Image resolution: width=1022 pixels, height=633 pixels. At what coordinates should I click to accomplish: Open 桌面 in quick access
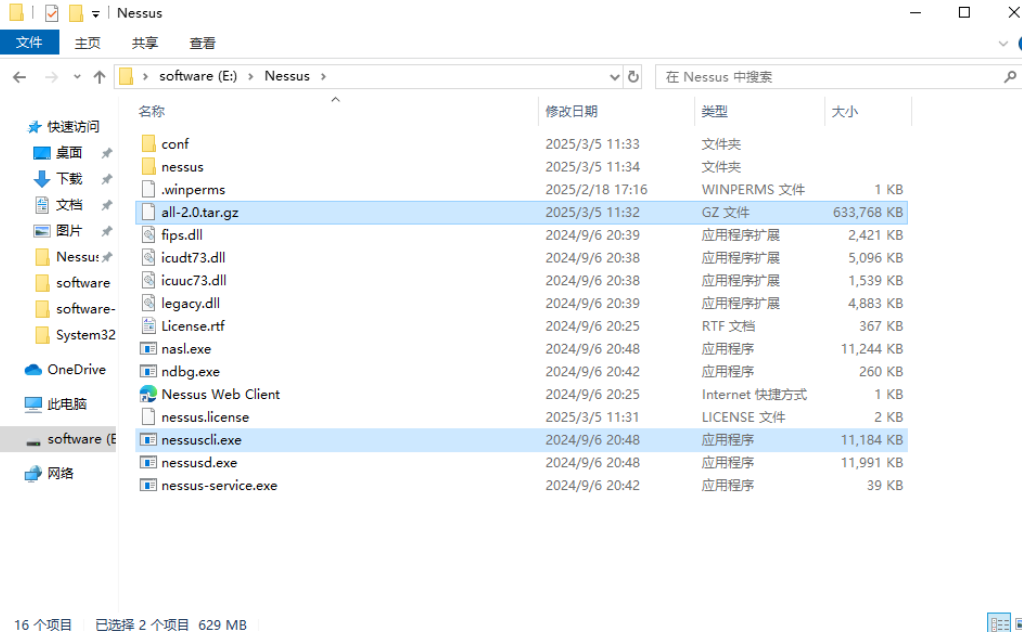(57, 153)
